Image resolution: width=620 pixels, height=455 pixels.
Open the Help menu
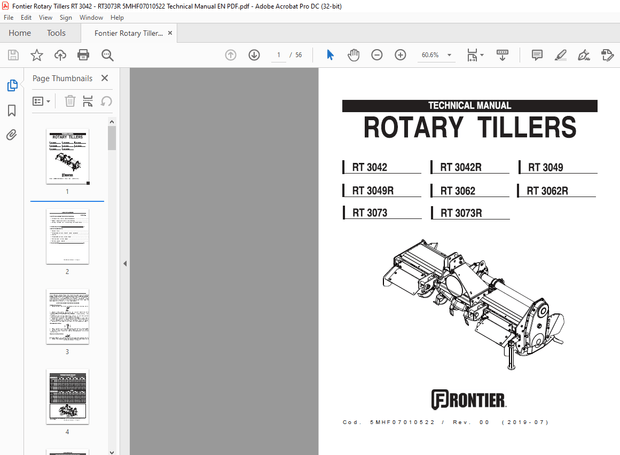117,18
